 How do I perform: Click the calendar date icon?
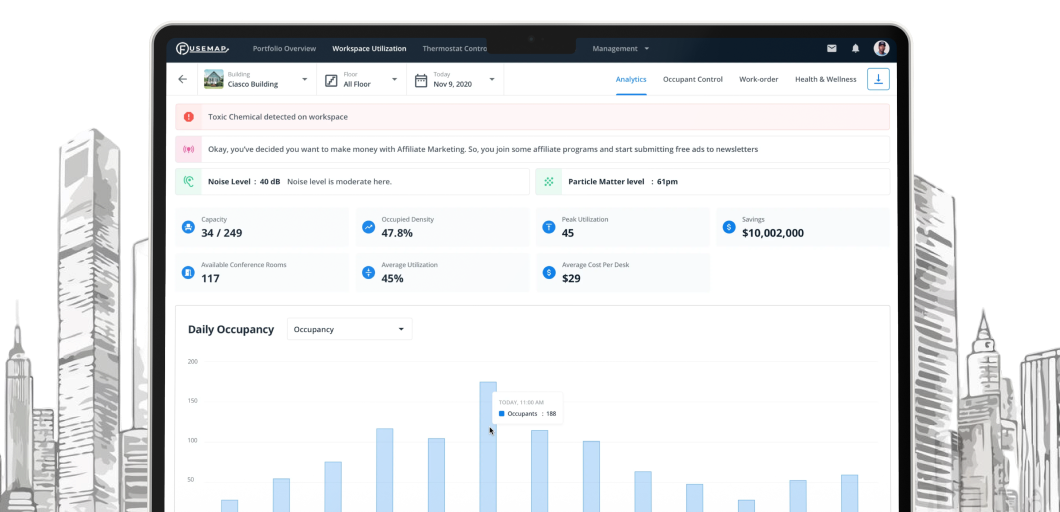[420, 80]
